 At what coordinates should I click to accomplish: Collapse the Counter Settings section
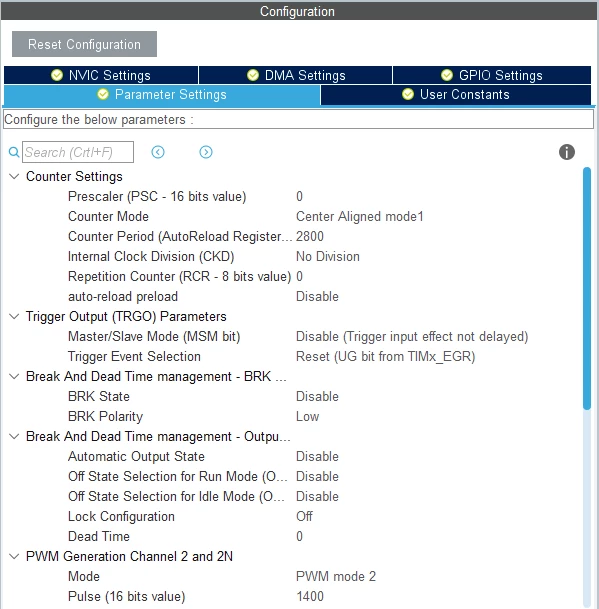pyautogui.click(x=14, y=177)
